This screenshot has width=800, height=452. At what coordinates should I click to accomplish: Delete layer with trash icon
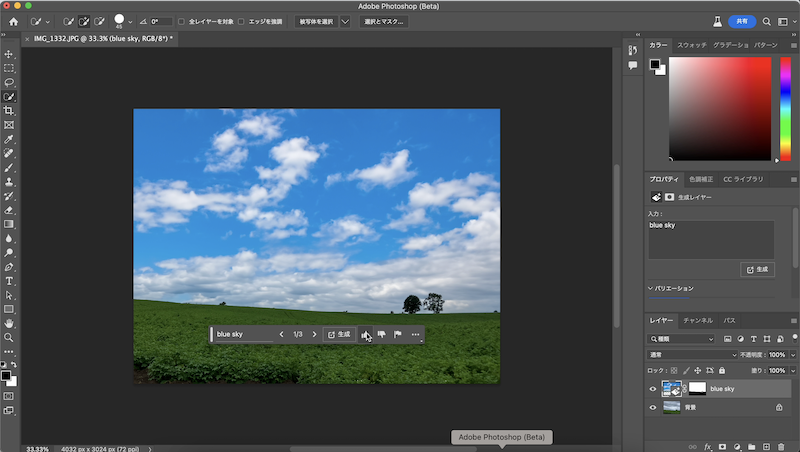point(781,447)
